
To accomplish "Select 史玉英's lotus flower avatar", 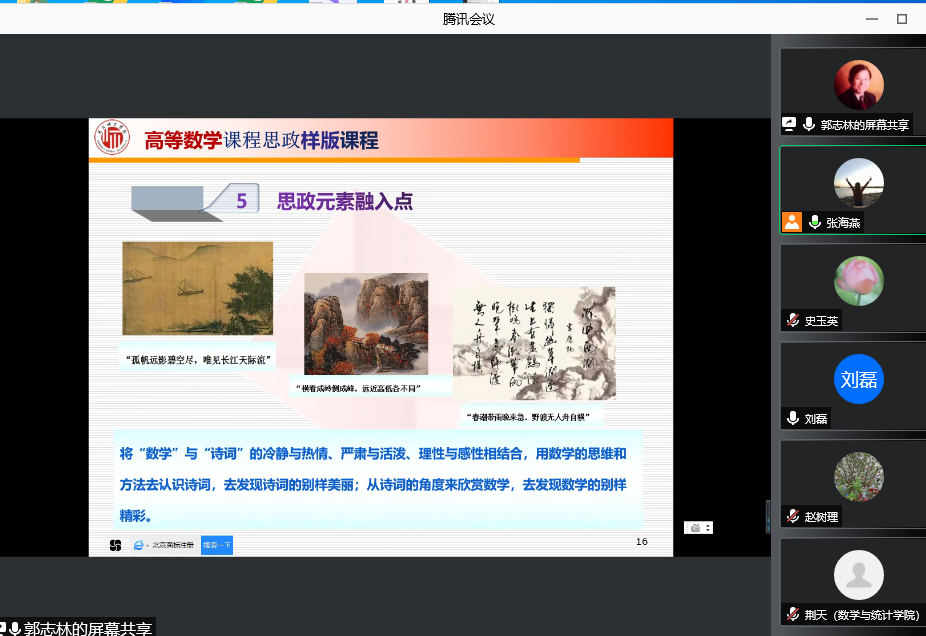I will pos(858,281).
